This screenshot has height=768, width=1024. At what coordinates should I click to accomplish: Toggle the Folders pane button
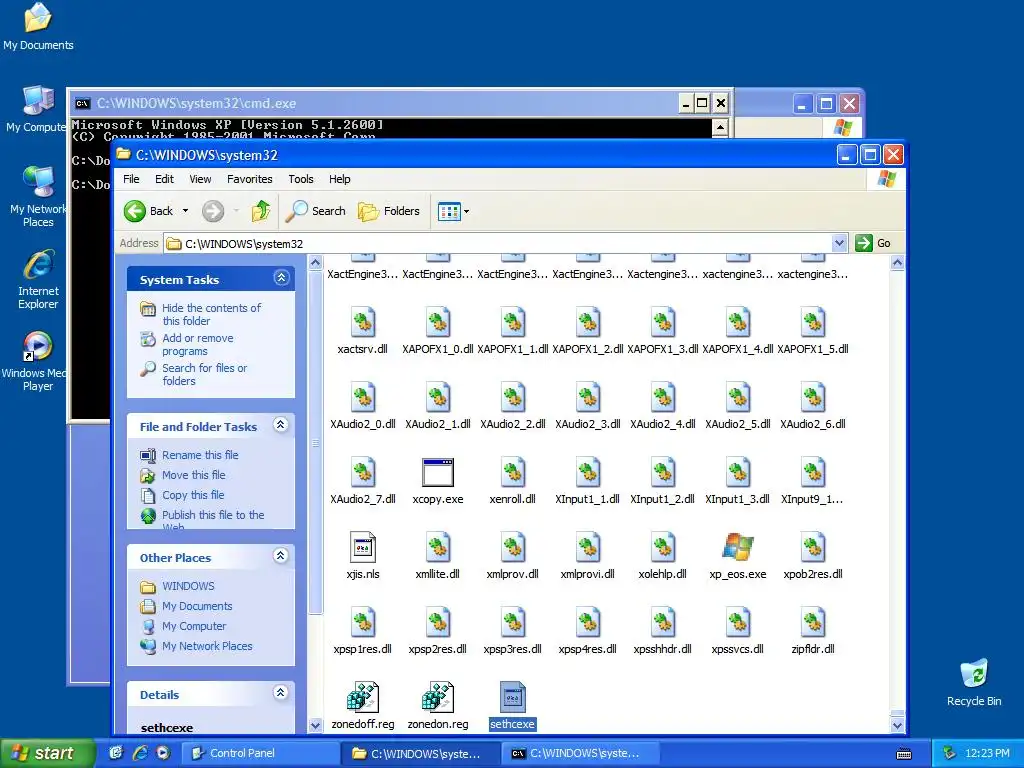point(389,211)
